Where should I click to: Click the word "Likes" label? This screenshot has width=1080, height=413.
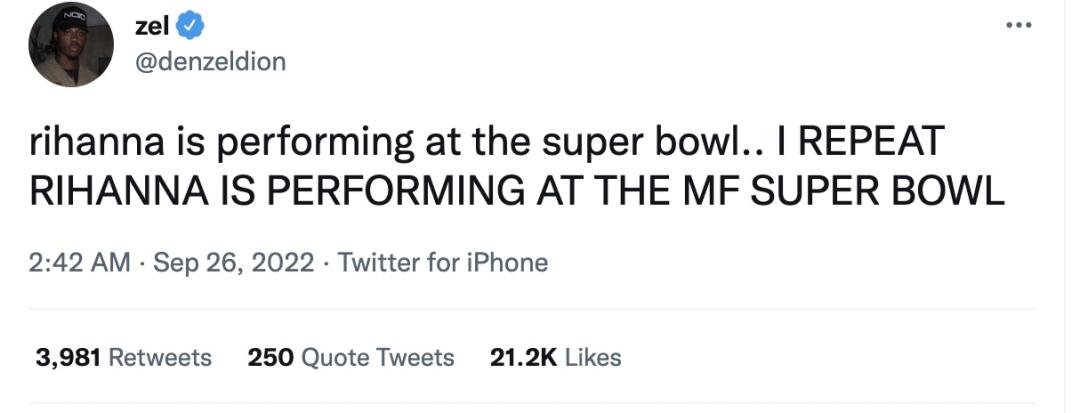tap(593, 357)
